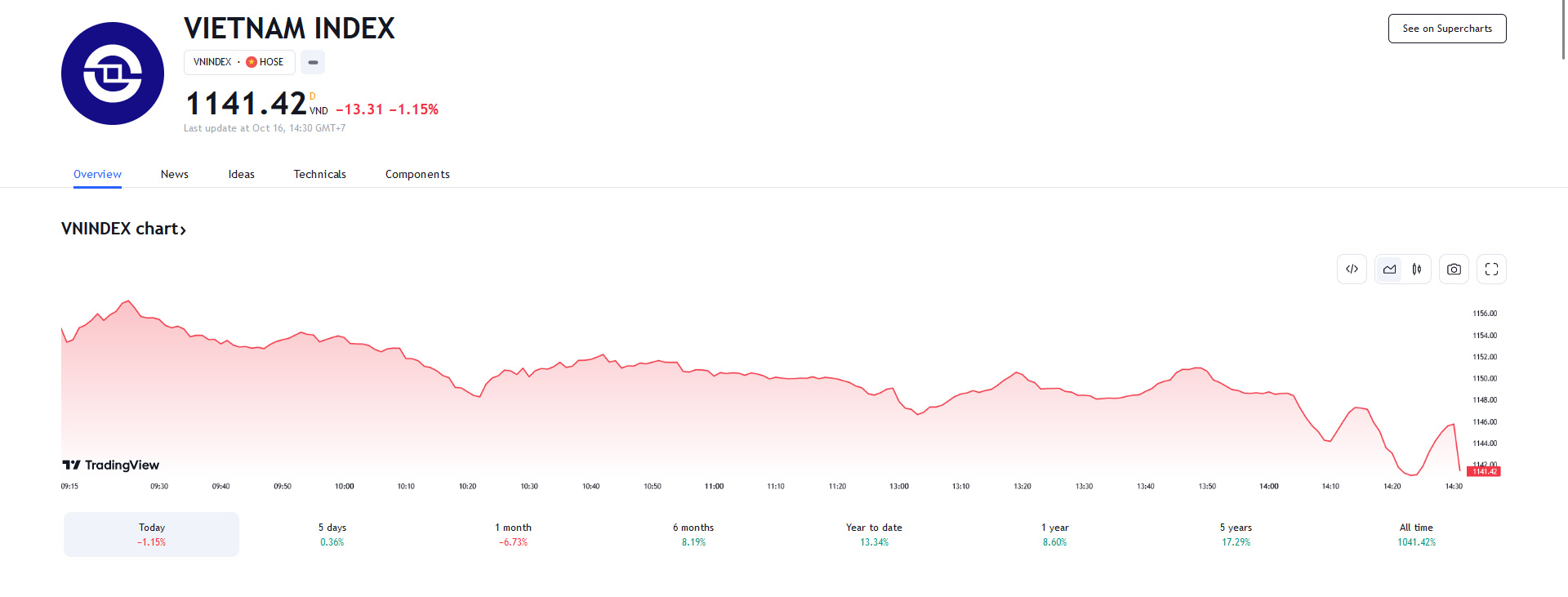This screenshot has width=1568, height=597.
Task: Open the VNINDEX HOSE symbol selector
Action: pyautogui.click(x=238, y=62)
